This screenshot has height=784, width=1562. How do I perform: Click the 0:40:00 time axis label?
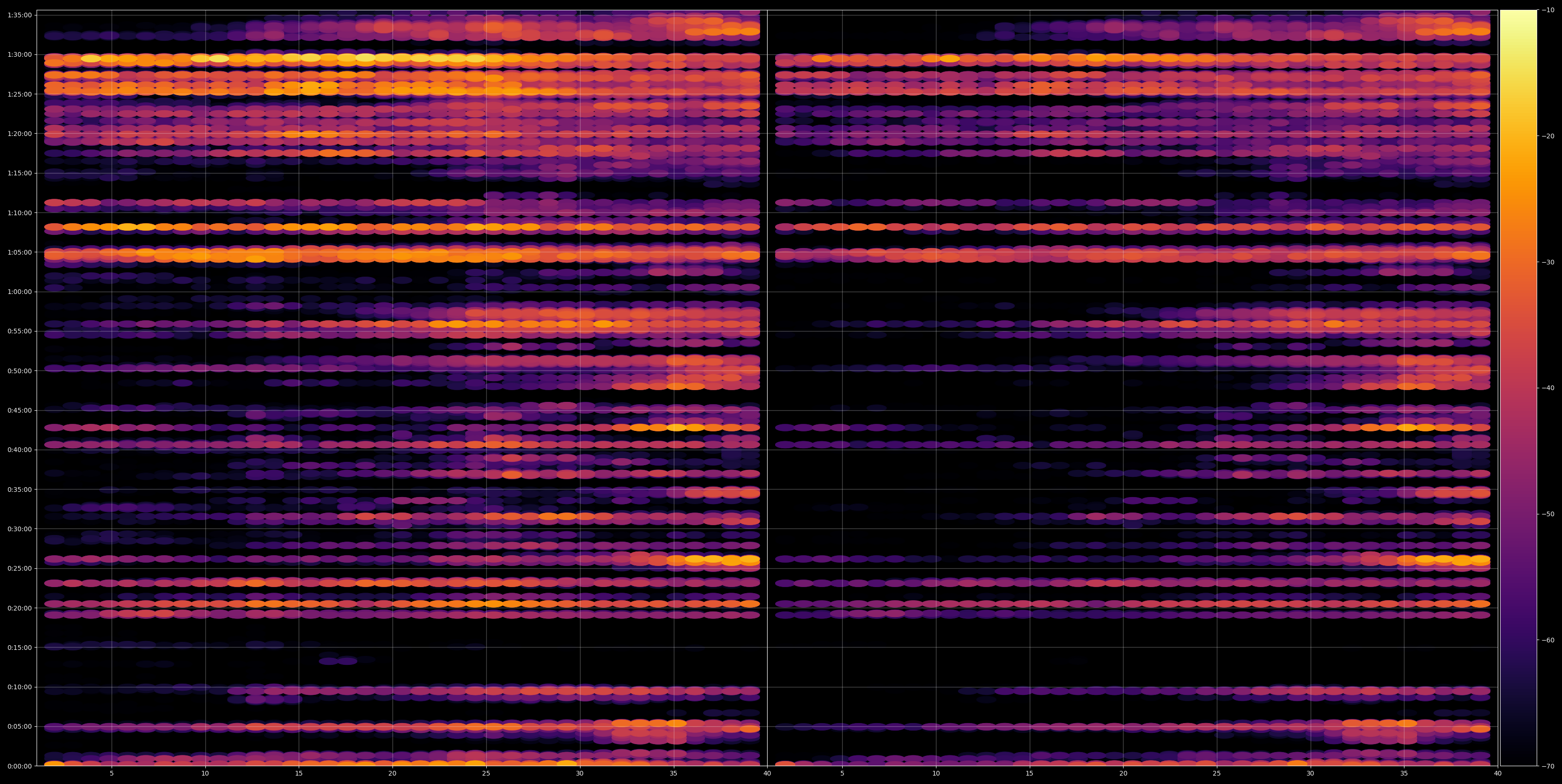coord(19,450)
